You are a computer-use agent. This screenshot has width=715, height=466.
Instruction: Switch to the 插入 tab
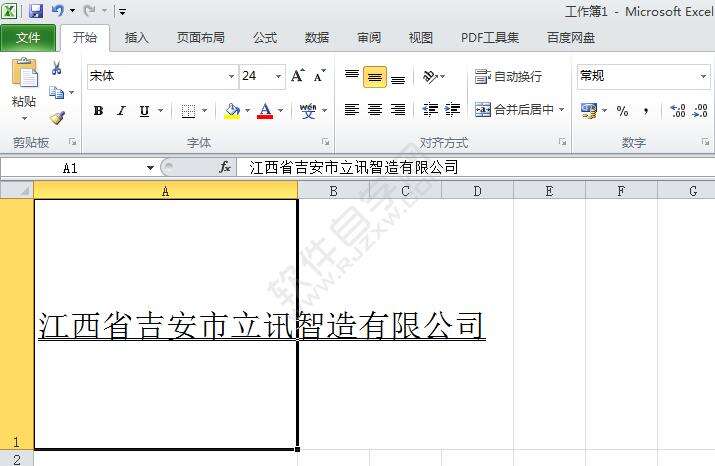click(x=136, y=38)
